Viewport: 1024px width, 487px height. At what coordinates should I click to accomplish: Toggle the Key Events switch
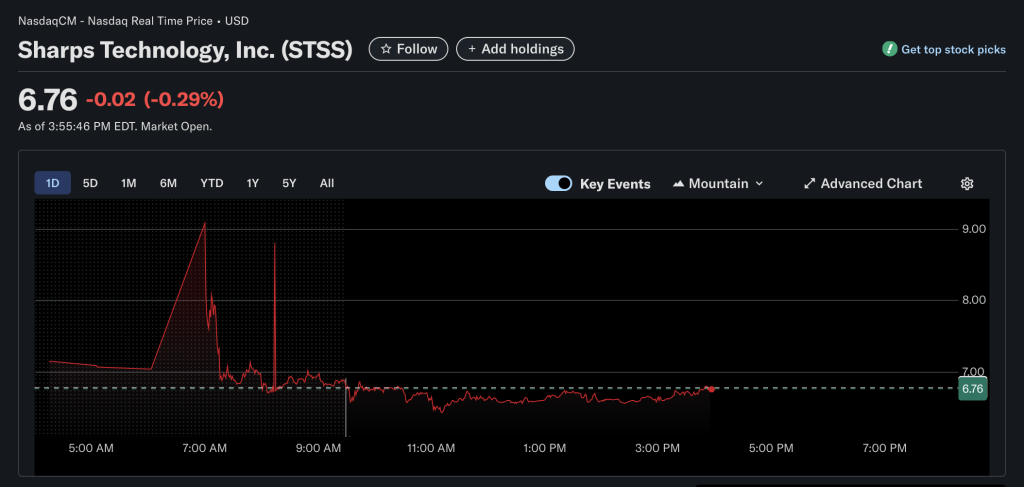coord(559,184)
